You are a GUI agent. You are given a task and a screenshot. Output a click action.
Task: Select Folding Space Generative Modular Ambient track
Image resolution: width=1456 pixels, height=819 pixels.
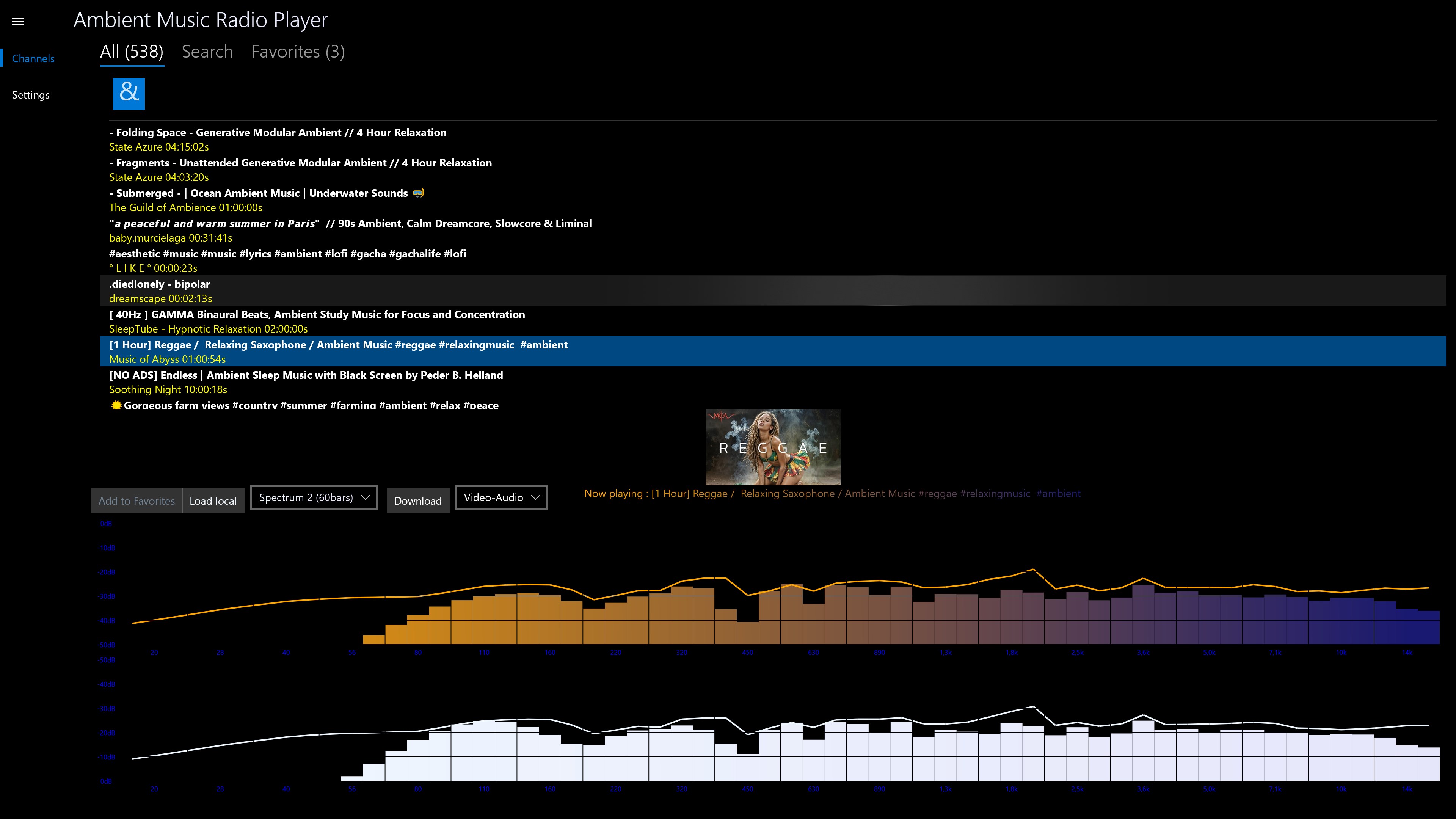coord(278,139)
